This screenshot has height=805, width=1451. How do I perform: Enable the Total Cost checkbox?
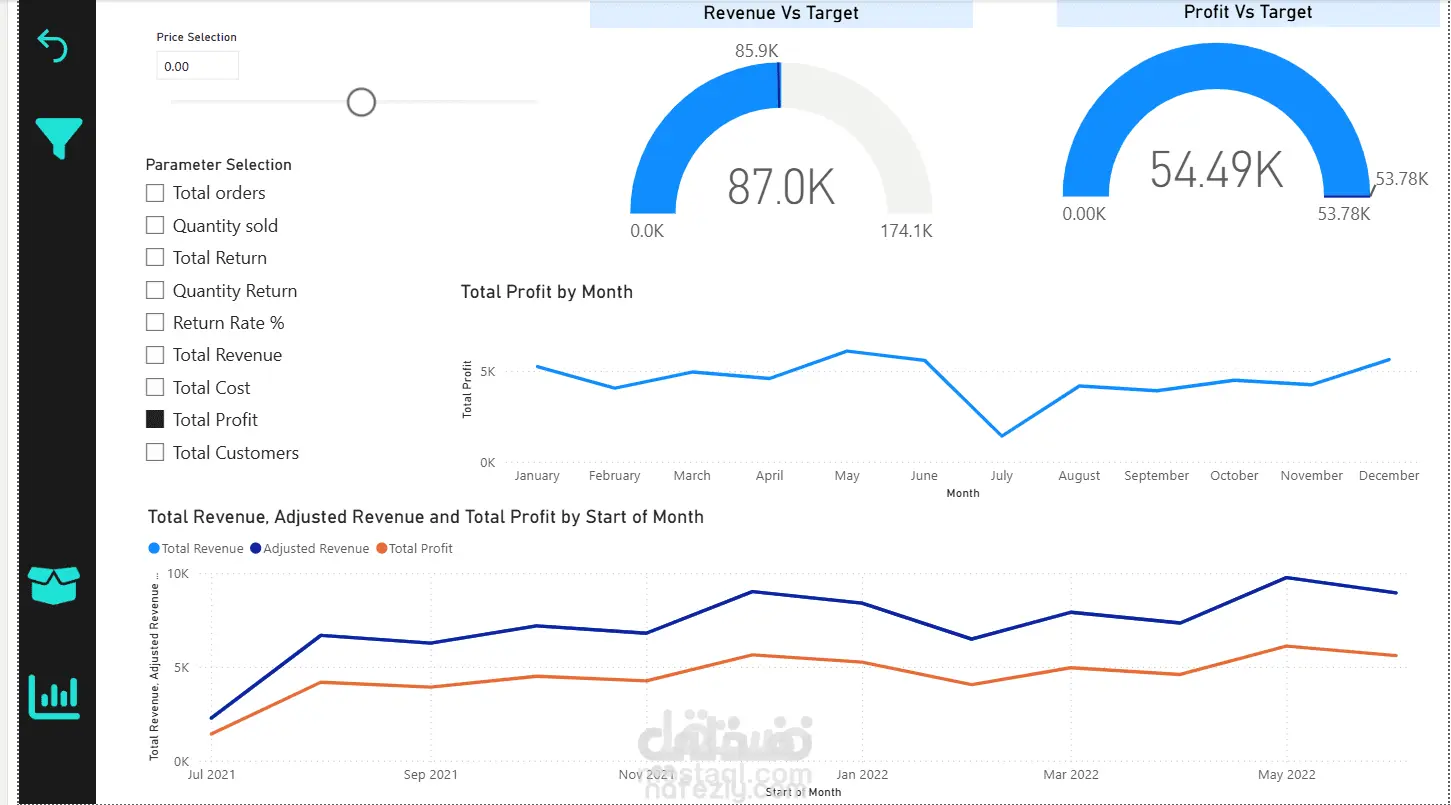pyautogui.click(x=155, y=387)
